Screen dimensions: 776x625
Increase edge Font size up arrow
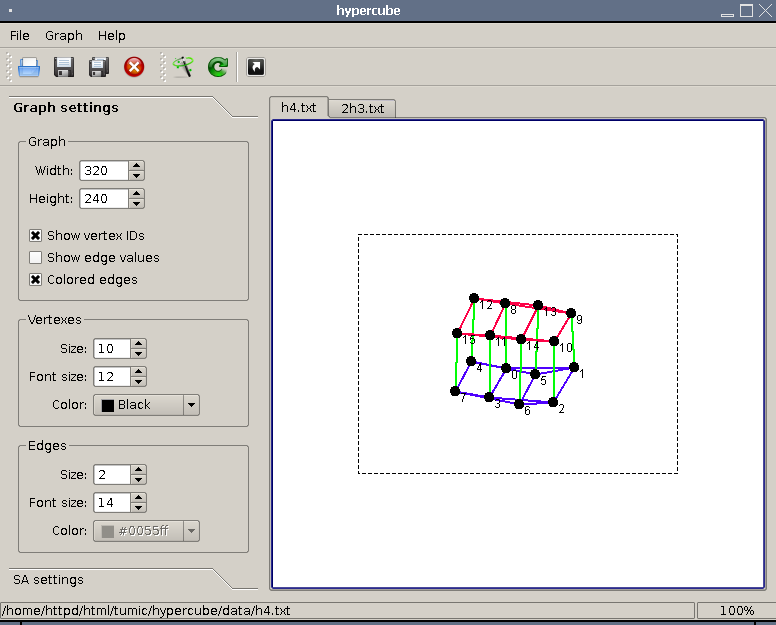click(139, 497)
